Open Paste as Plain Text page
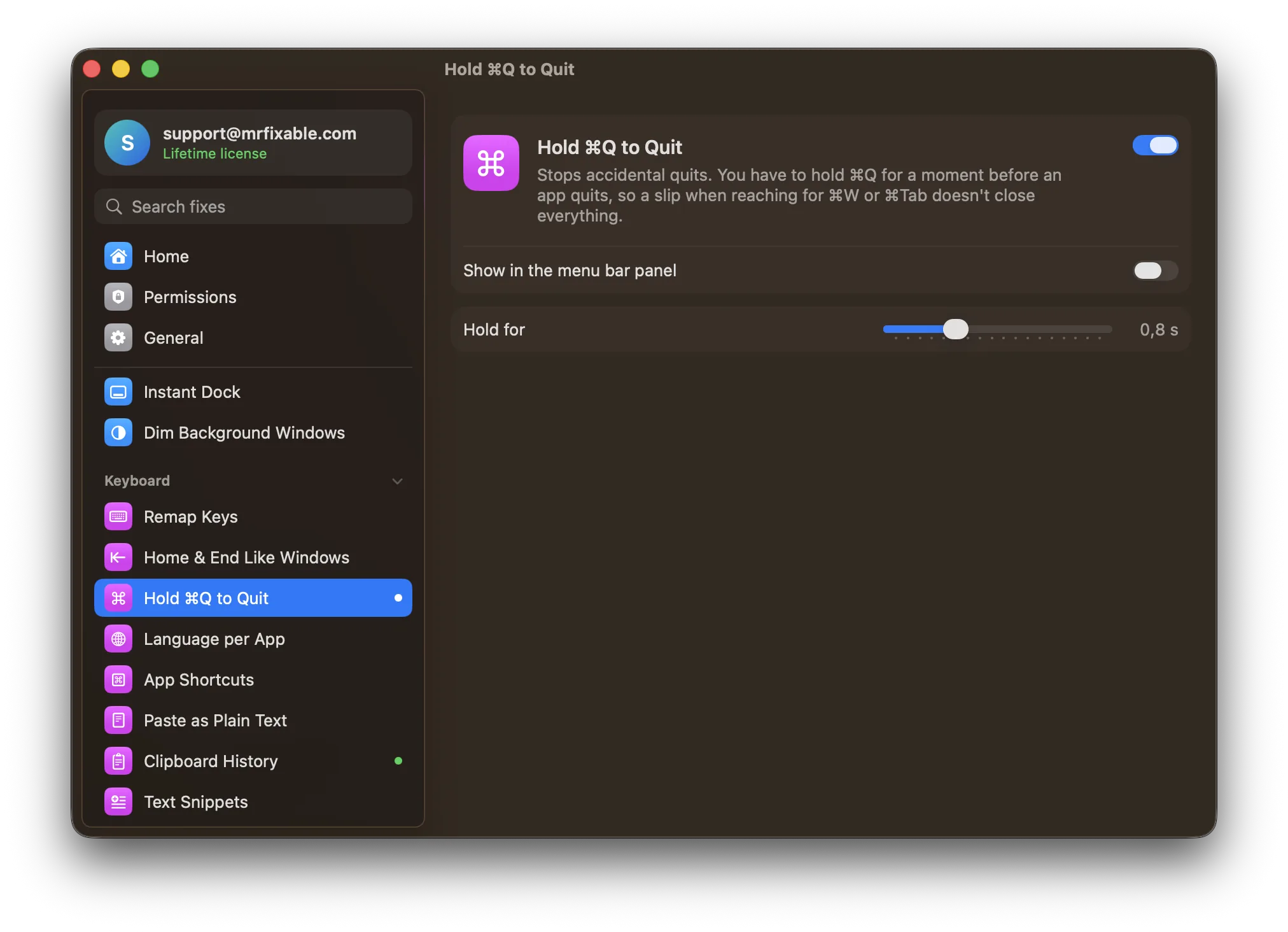The height and width of the screenshot is (932, 1288). 253,721
